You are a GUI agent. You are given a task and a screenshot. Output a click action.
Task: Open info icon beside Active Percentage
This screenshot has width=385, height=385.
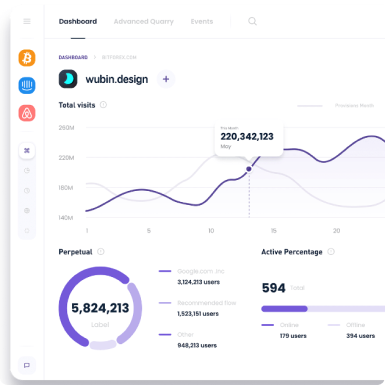[331, 252]
